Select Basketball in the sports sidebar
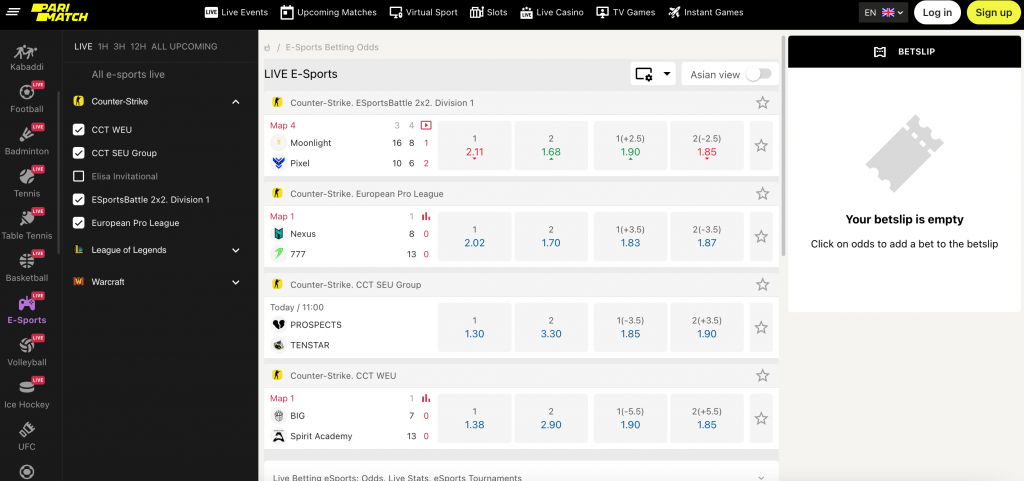The width and height of the screenshot is (1024, 481). click(27, 268)
